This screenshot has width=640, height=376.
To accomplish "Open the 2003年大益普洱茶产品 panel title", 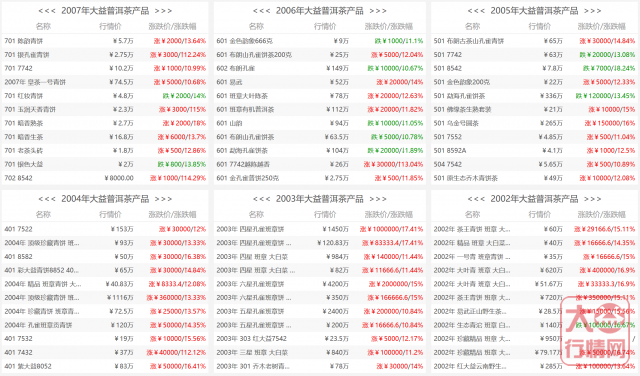I will [x=320, y=199].
